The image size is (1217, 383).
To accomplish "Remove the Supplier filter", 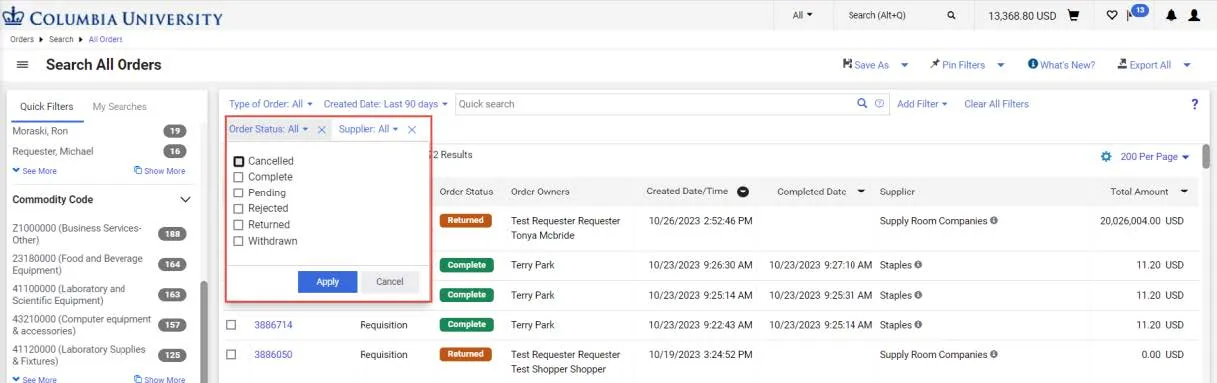I will tap(411, 130).
